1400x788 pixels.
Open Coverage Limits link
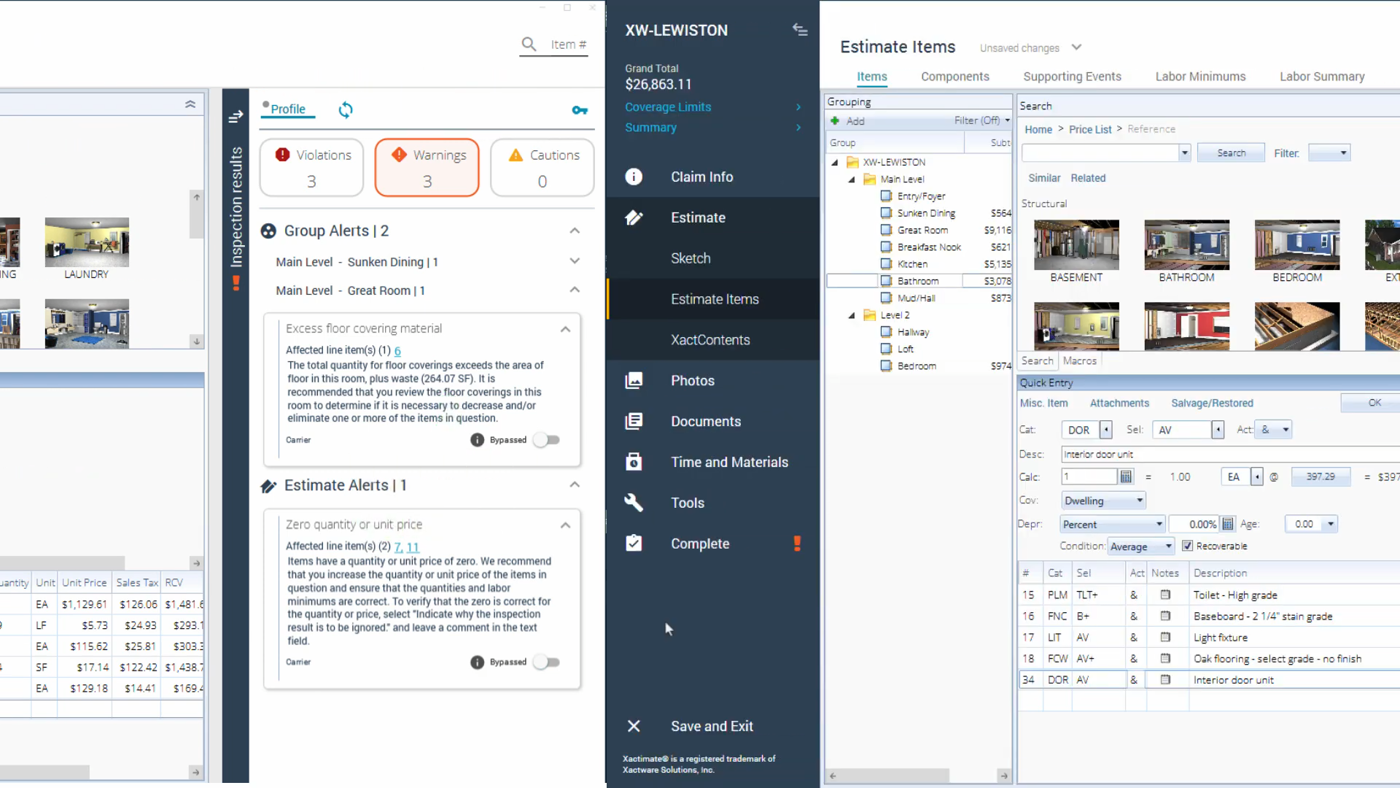tap(668, 107)
